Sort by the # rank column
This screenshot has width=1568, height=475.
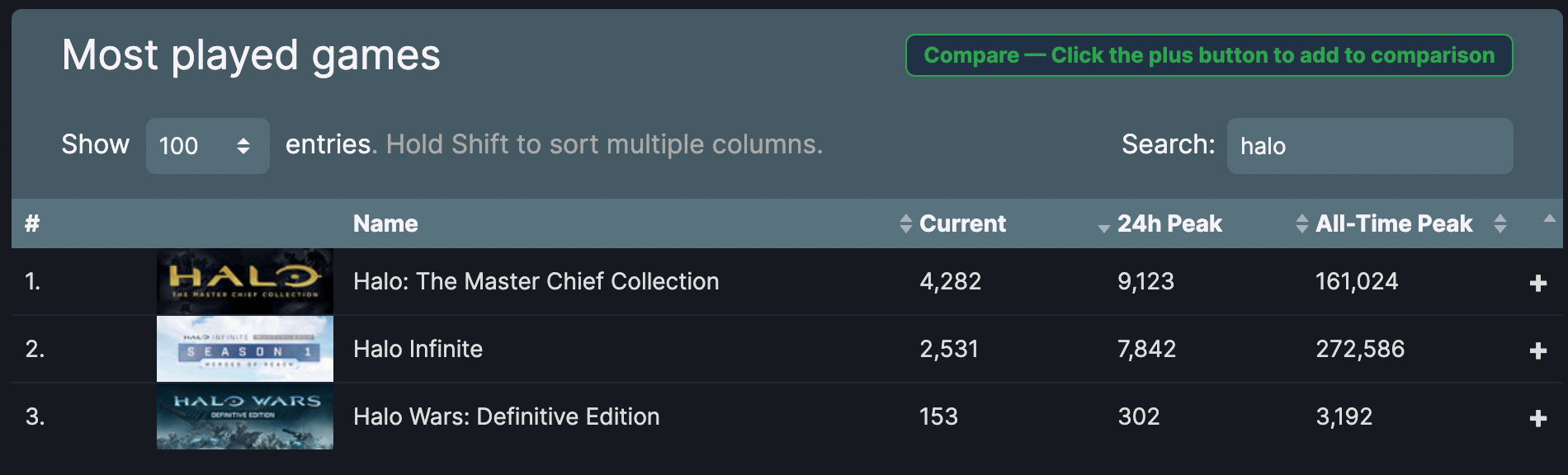click(x=33, y=223)
